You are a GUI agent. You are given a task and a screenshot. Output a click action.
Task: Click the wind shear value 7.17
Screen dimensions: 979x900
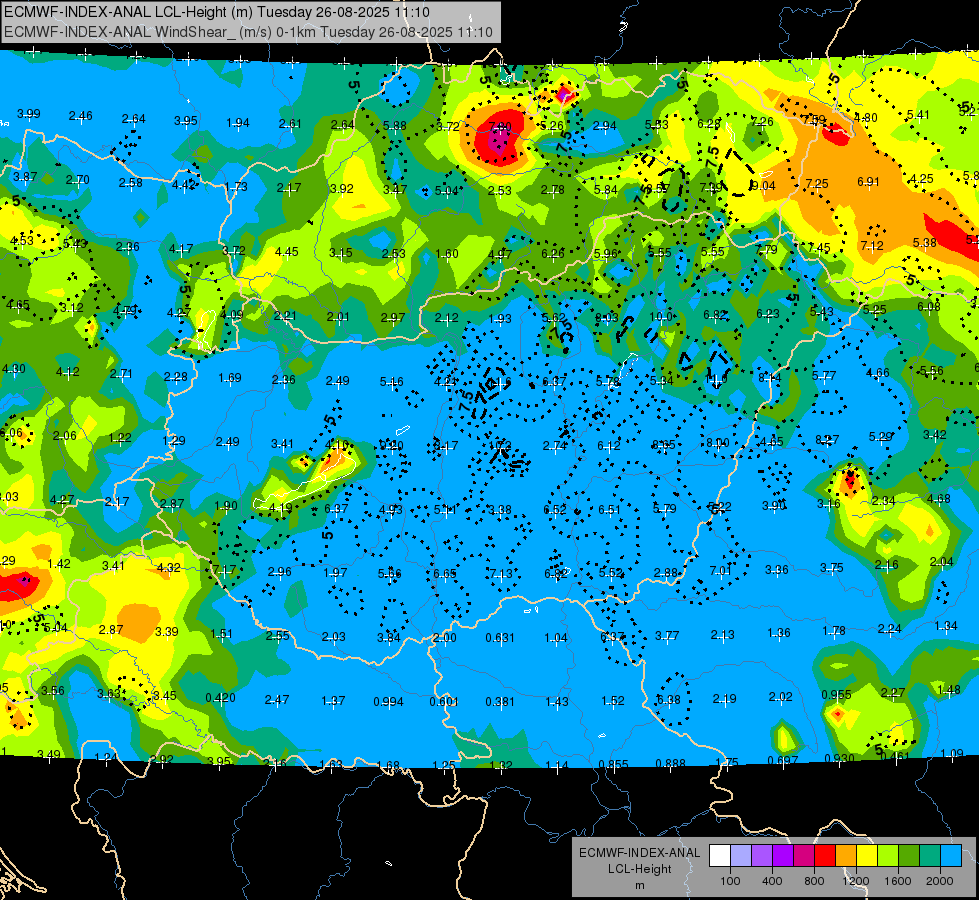(x=224, y=570)
